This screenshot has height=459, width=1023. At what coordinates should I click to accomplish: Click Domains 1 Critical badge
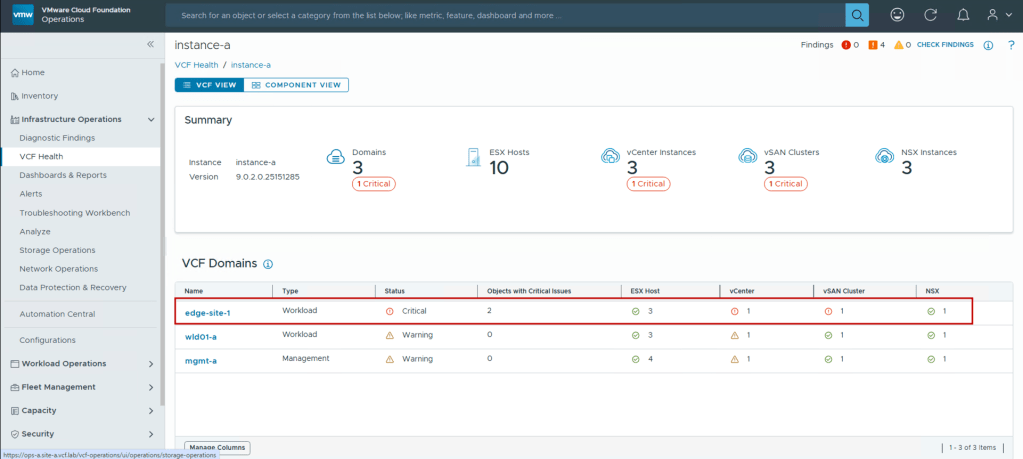tap(373, 184)
